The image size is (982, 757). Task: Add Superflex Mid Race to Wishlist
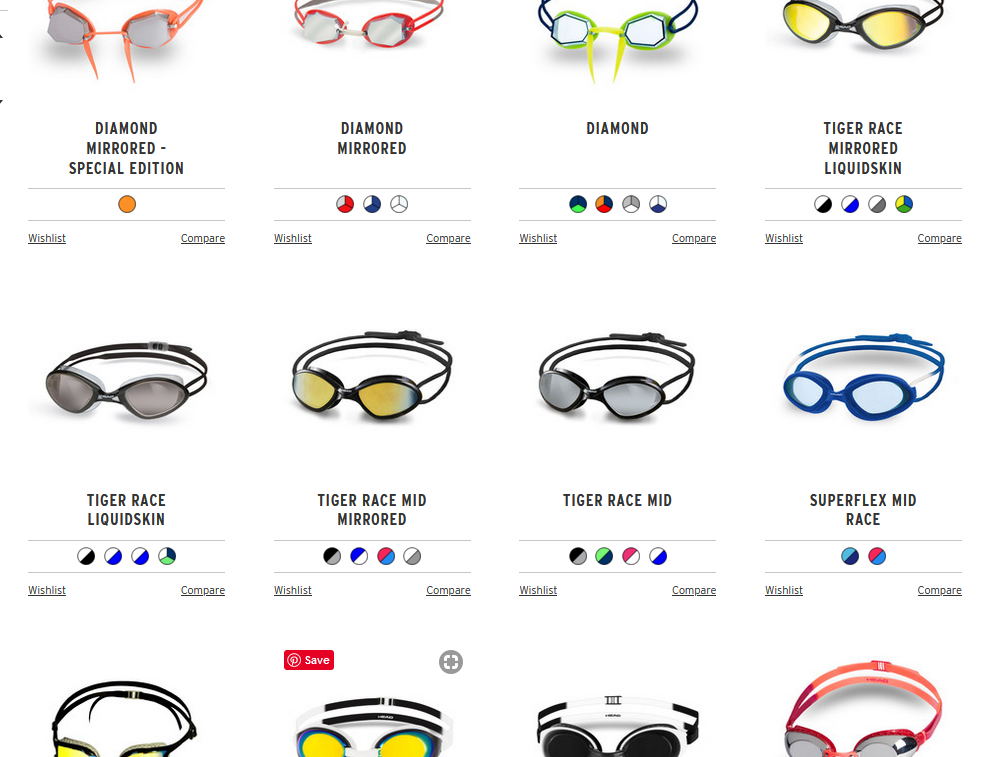point(783,590)
